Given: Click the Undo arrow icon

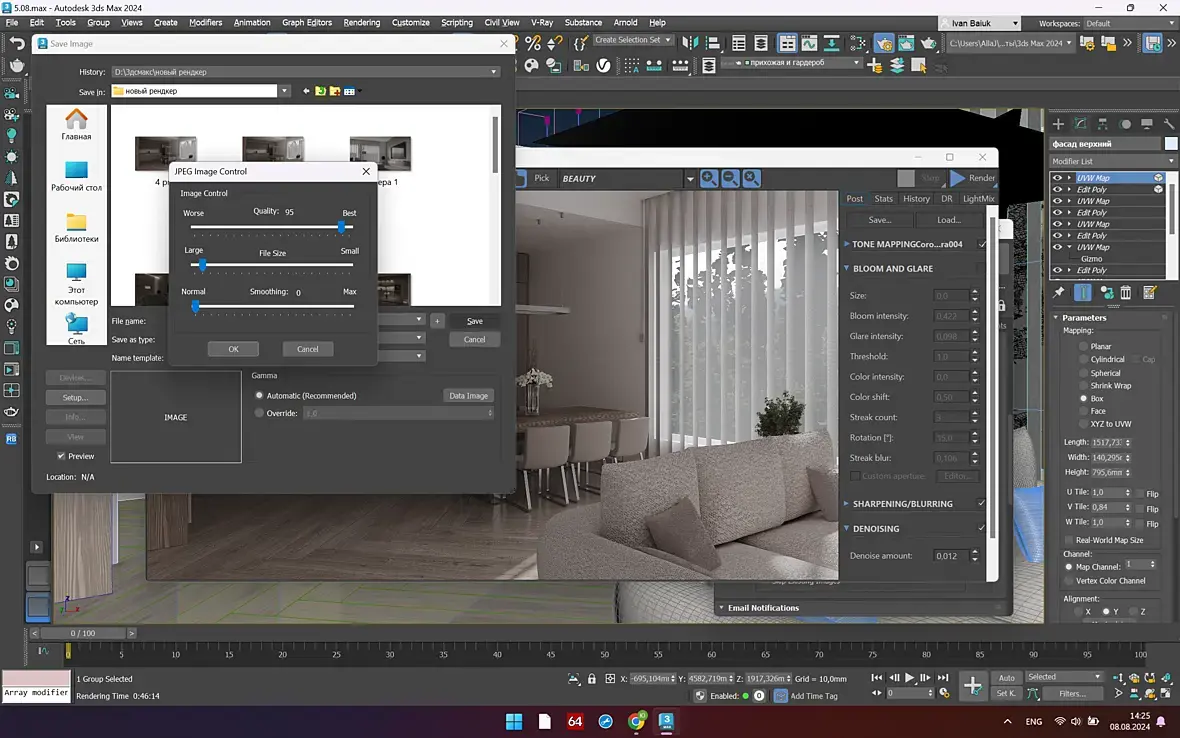Looking at the screenshot, I should pos(17,44).
